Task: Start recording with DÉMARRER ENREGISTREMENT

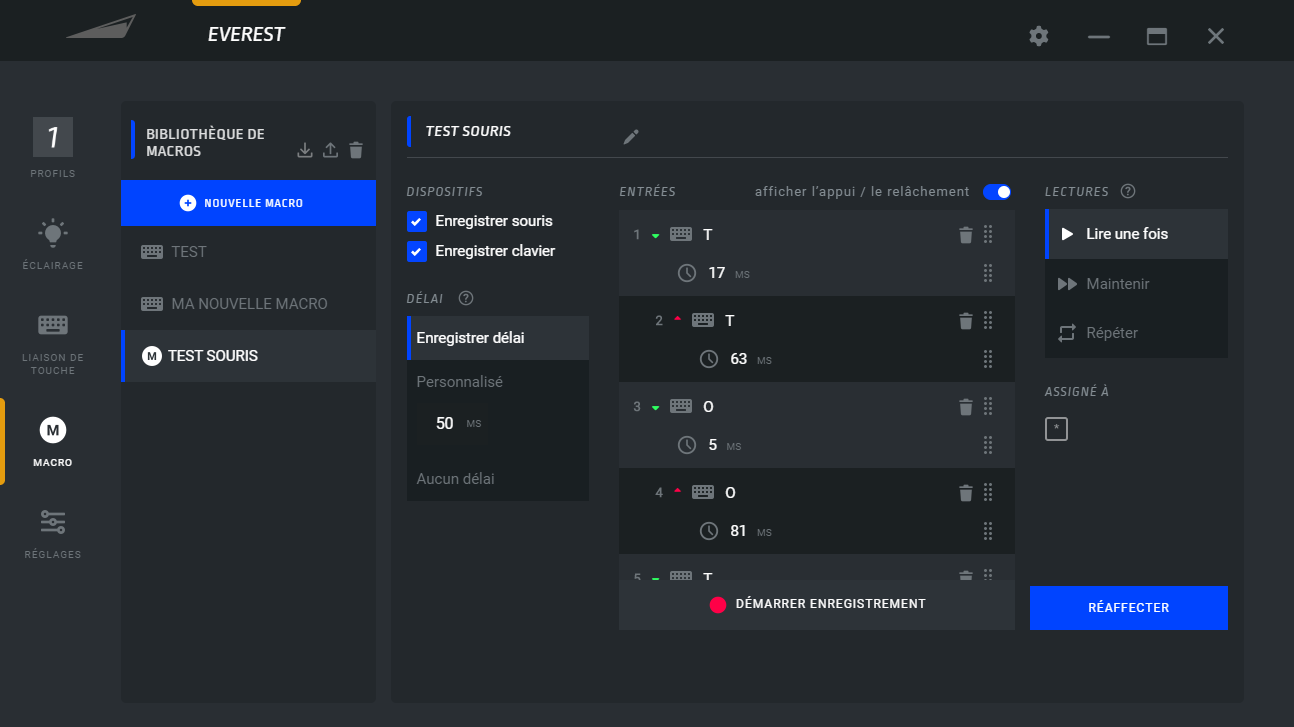Action: click(816, 604)
